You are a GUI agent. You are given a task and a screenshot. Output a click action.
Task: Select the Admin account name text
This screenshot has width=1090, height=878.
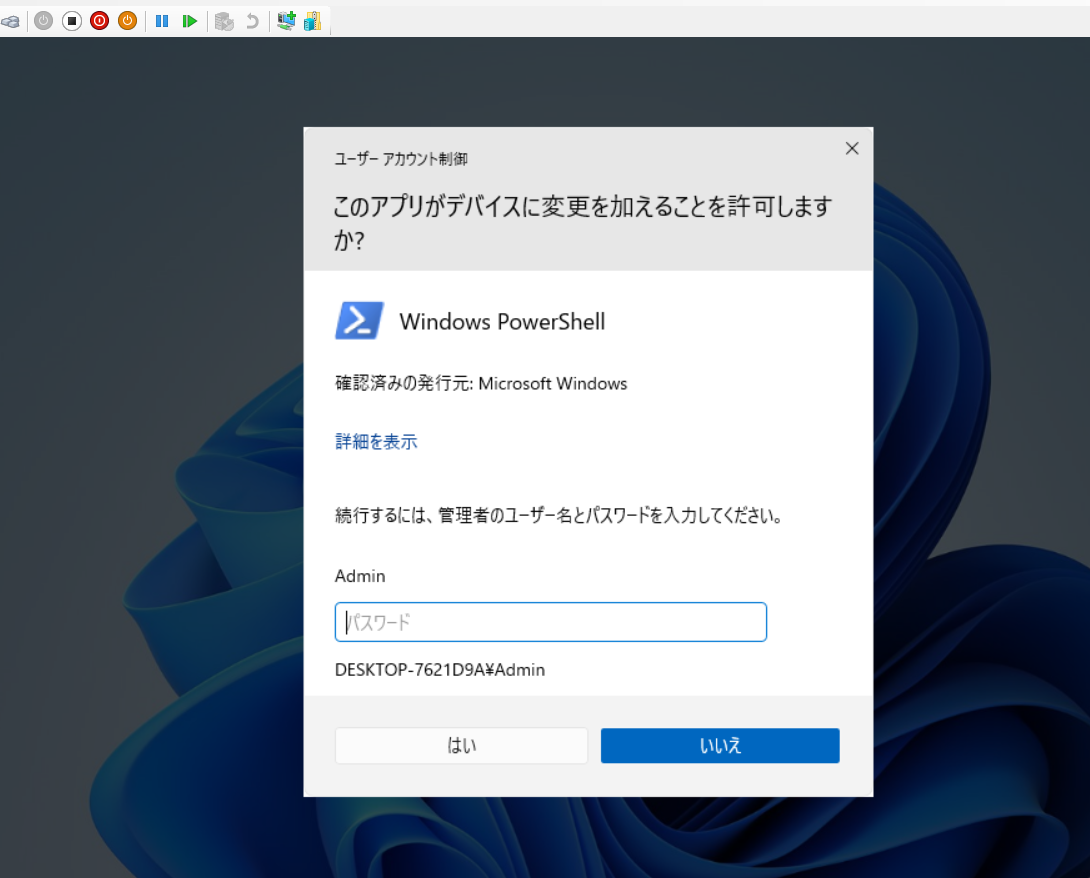(360, 576)
